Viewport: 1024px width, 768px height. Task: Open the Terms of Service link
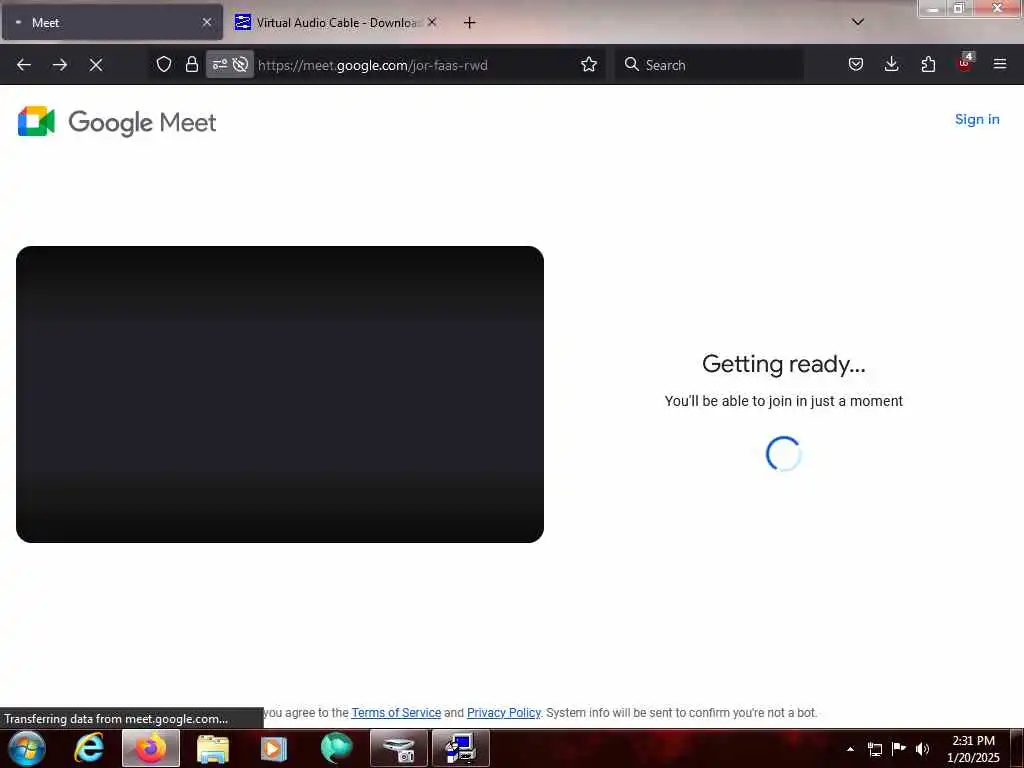396,712
